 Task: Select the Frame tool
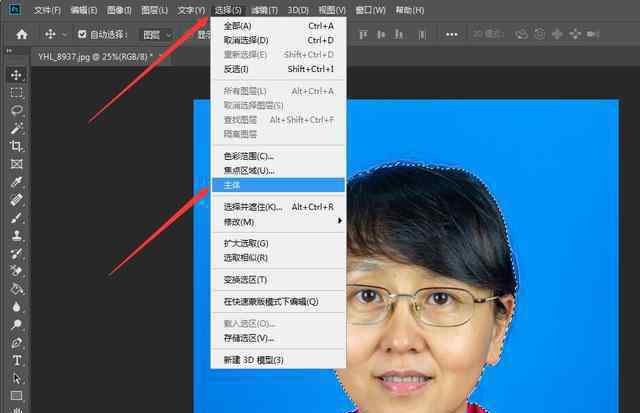click(16, 164)
